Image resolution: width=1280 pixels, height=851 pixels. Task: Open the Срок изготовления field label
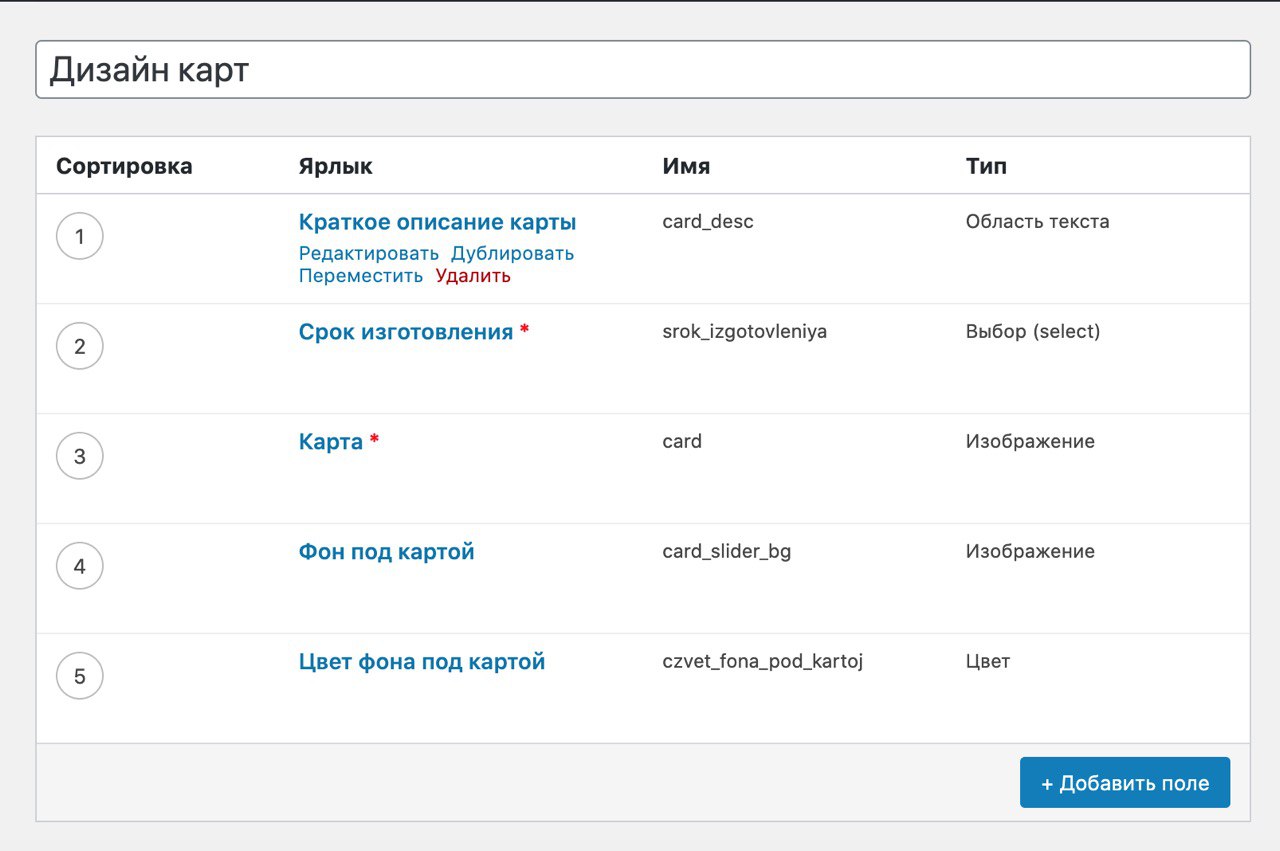[x=406, y=332]
